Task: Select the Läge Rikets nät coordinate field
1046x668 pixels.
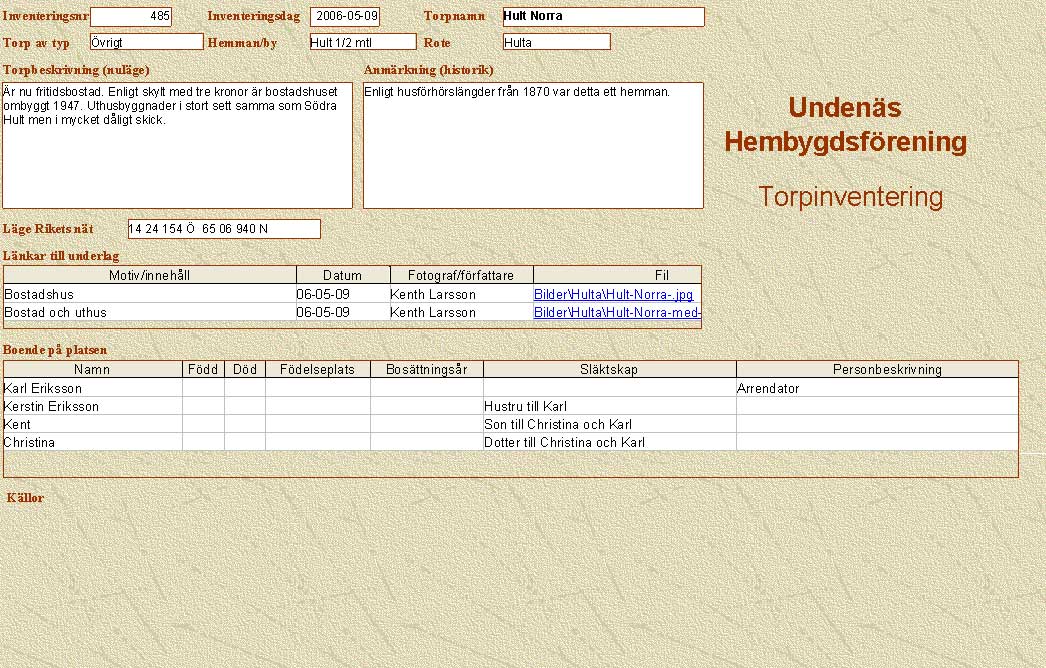Action: (x=224, y=229)
